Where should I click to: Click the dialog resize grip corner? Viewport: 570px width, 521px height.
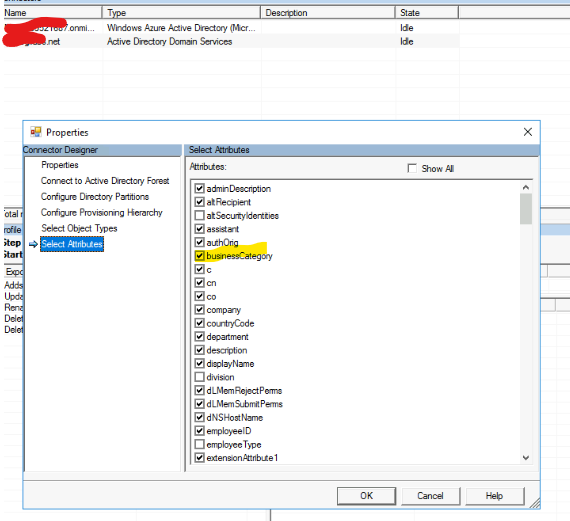point(535,503)
